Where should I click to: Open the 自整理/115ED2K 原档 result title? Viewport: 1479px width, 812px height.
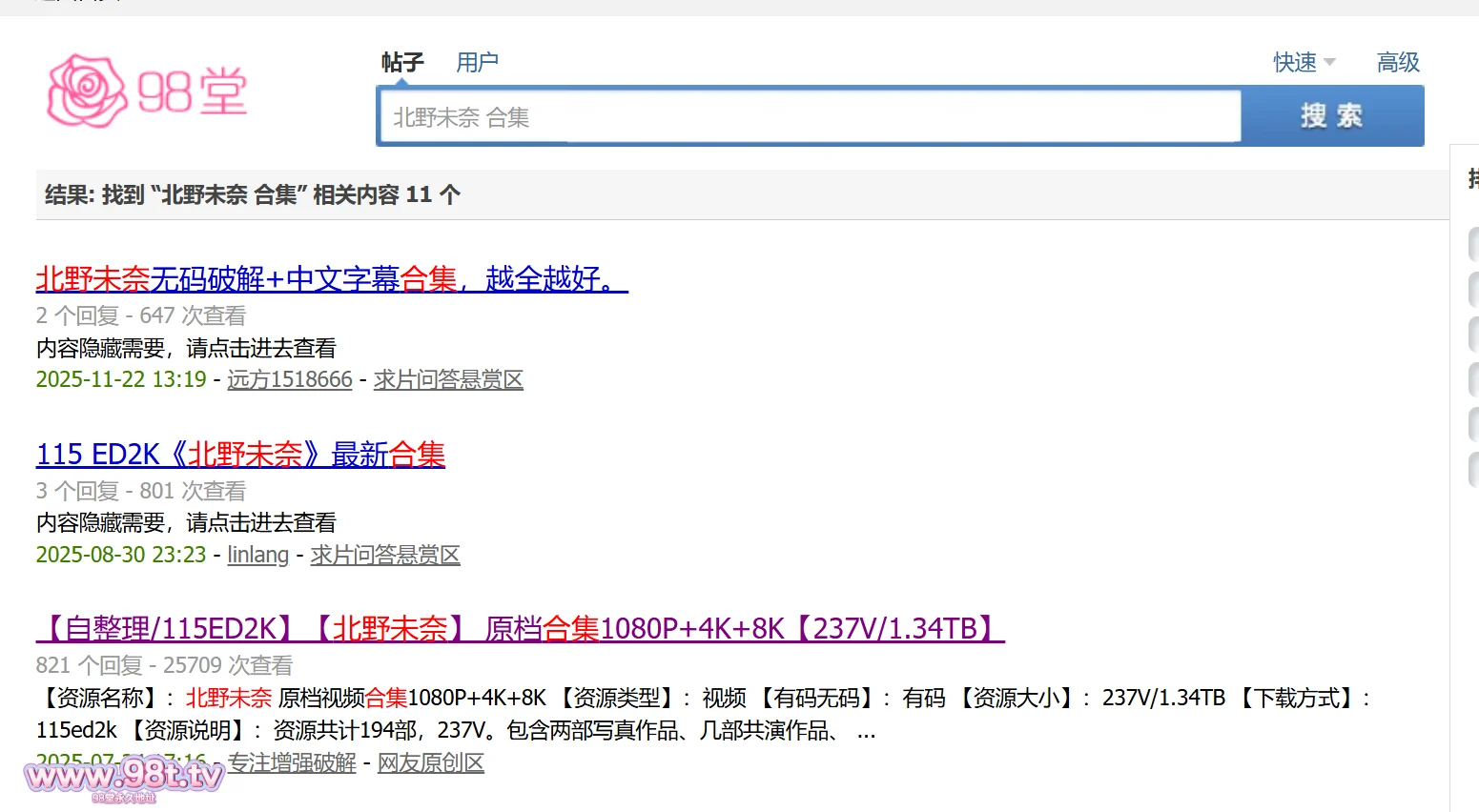point(520,629)
